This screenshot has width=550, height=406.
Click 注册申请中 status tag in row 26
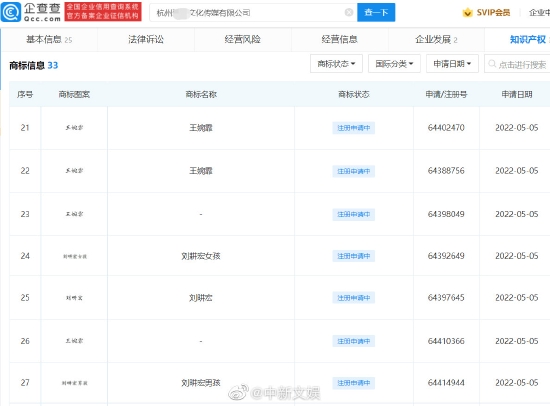[x=354, y=341]
